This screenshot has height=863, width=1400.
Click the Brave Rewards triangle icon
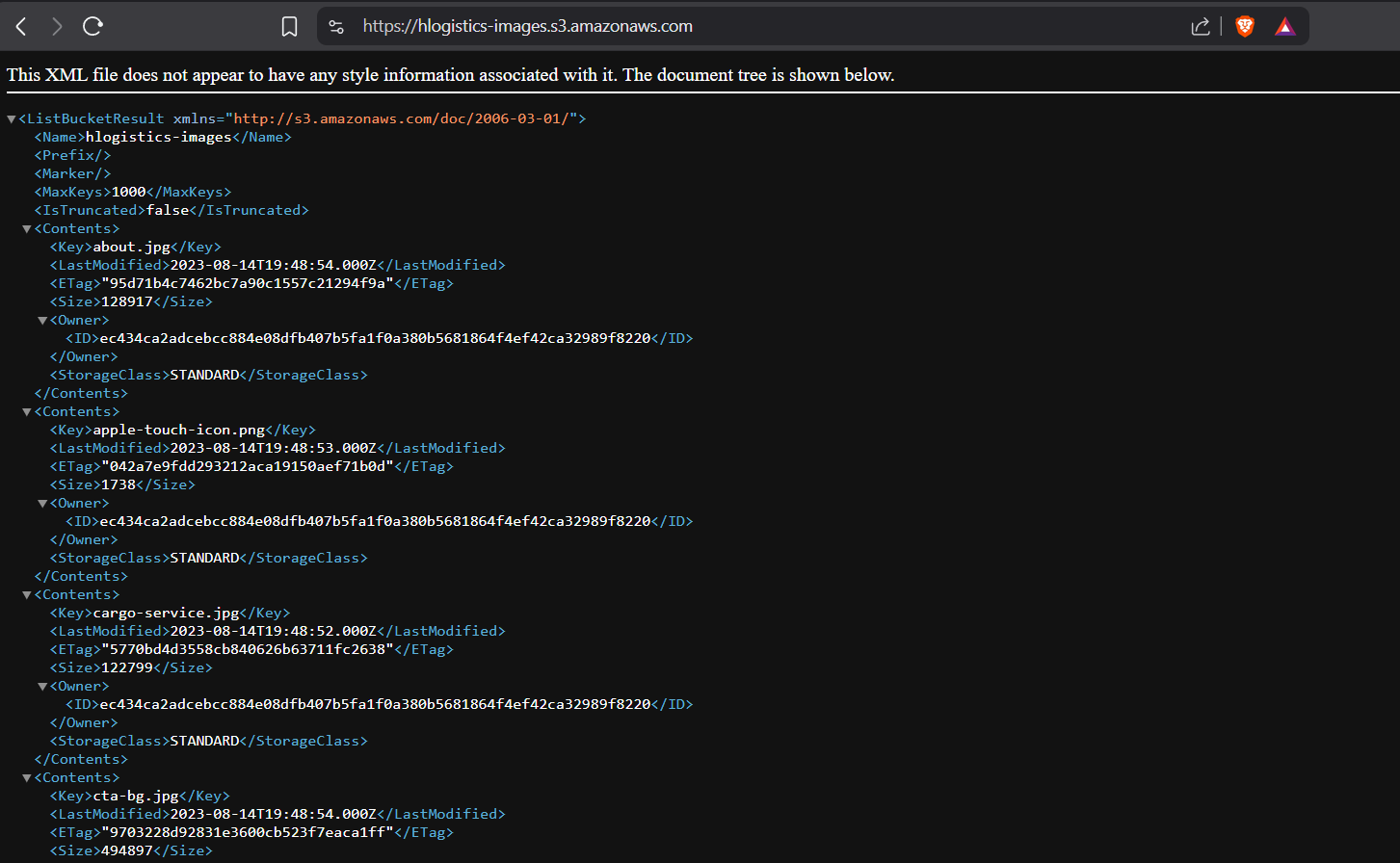coord(1285,27)
